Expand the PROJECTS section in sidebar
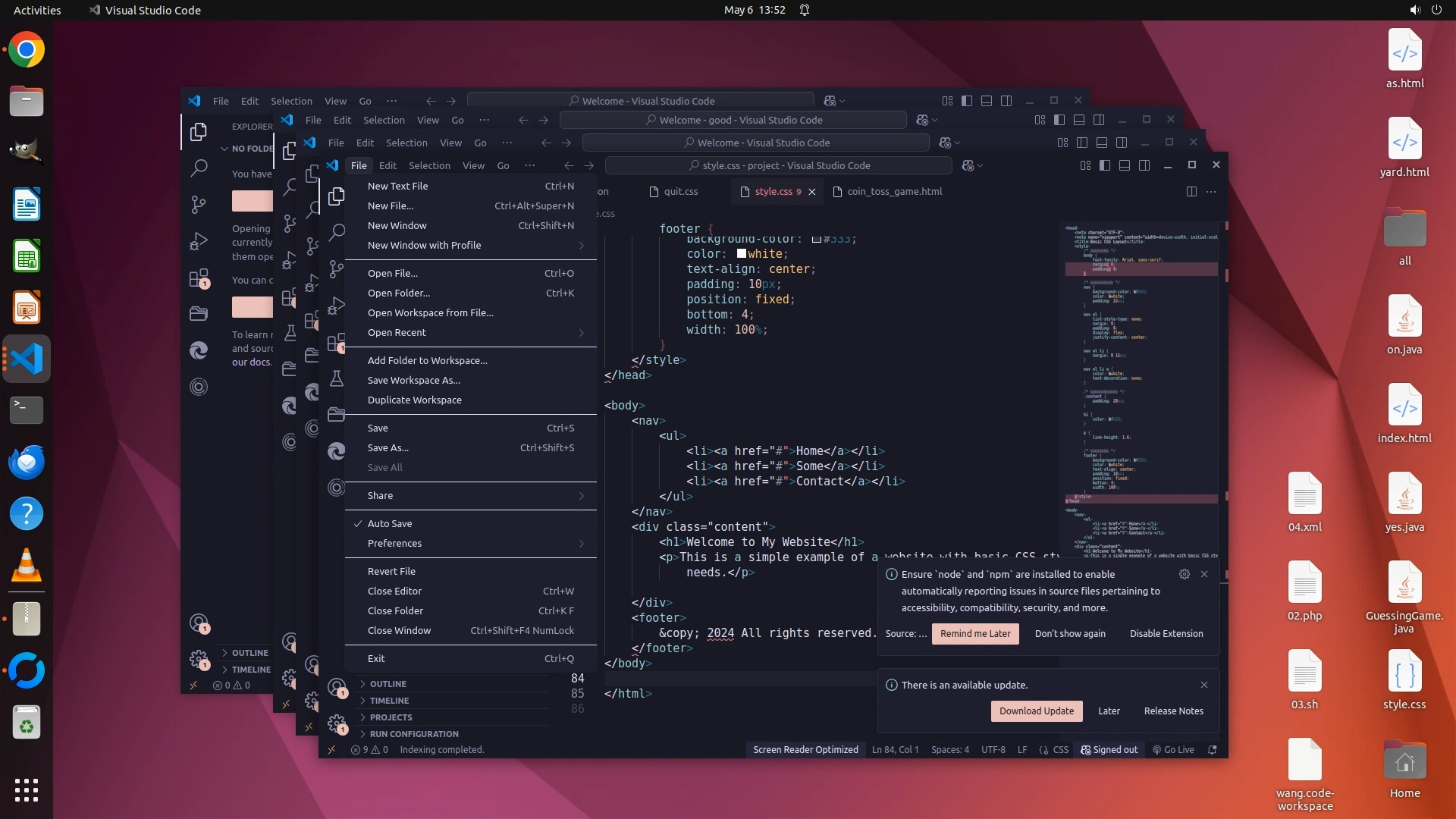The height and width of the screenshot is (819, 1456). 391,717
